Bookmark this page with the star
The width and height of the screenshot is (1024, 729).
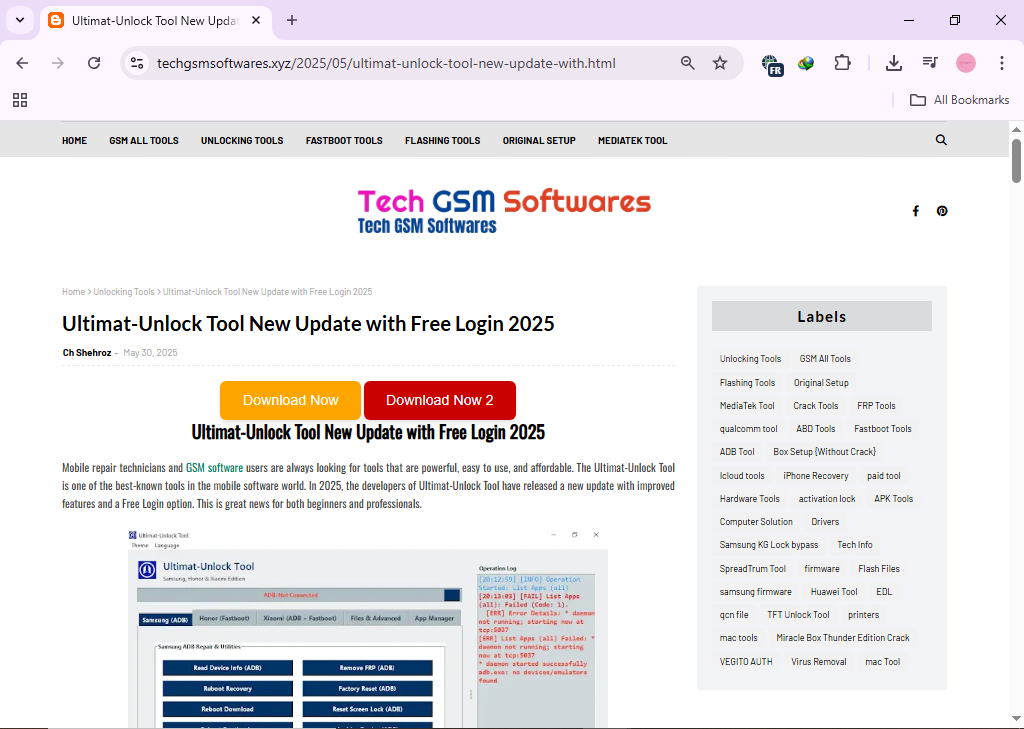click(x=720, y=63)
